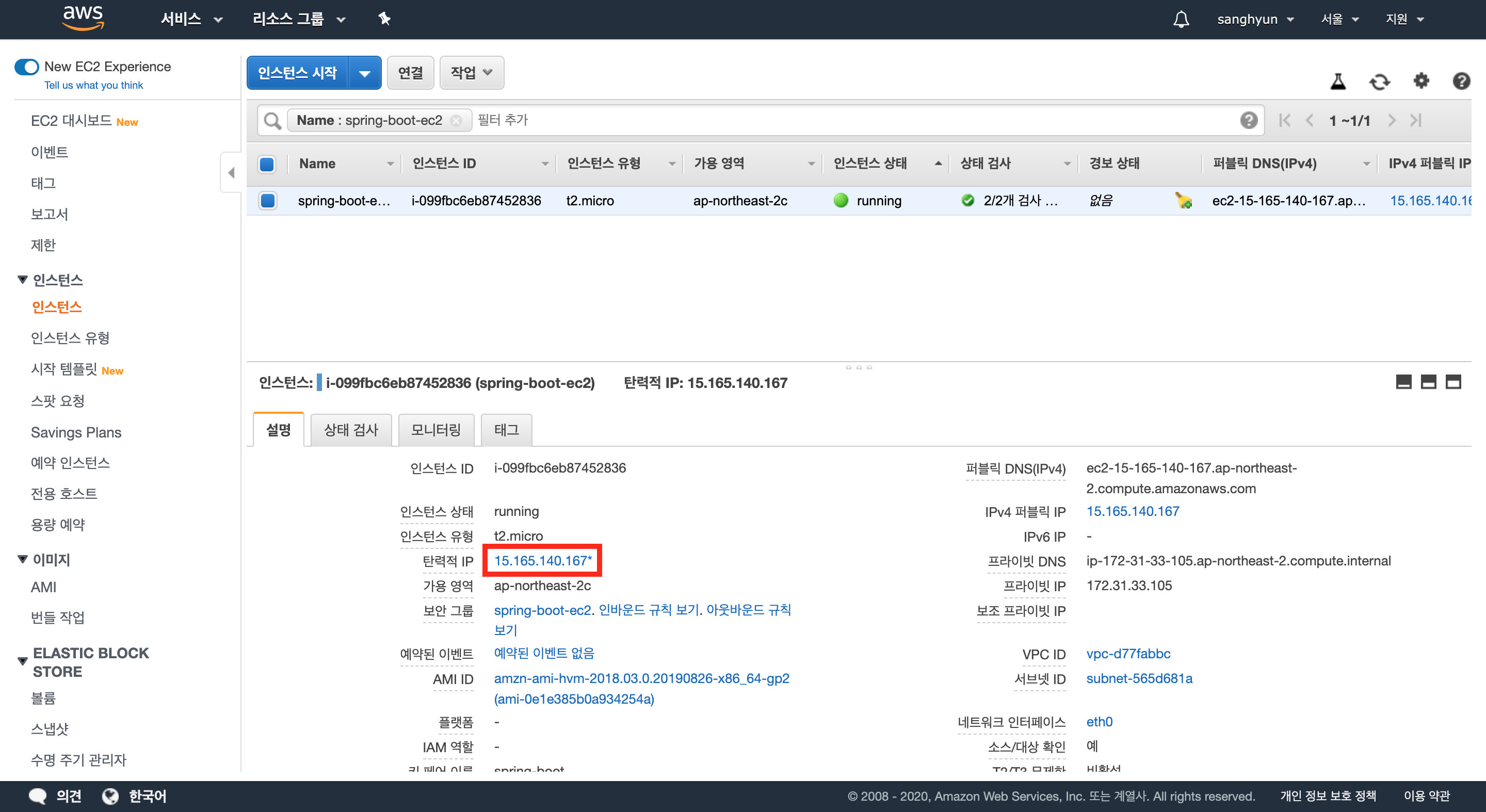This screenshot has width=1486, height=812.
Task: Collapse the 인스턴스 sidebar section
Action: click(23, 280)
